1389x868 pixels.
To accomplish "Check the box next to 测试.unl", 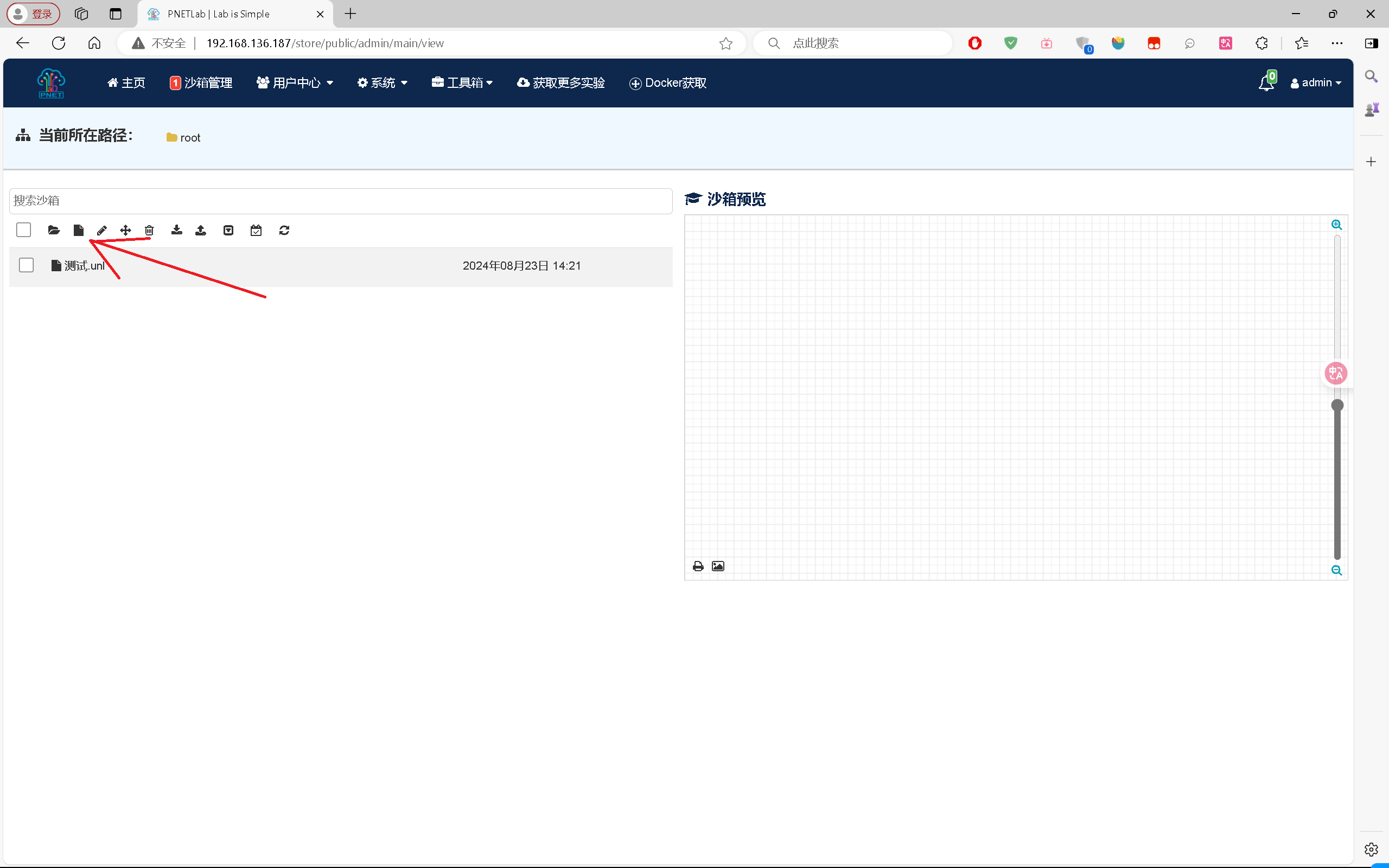I will (x=27, y=265).
